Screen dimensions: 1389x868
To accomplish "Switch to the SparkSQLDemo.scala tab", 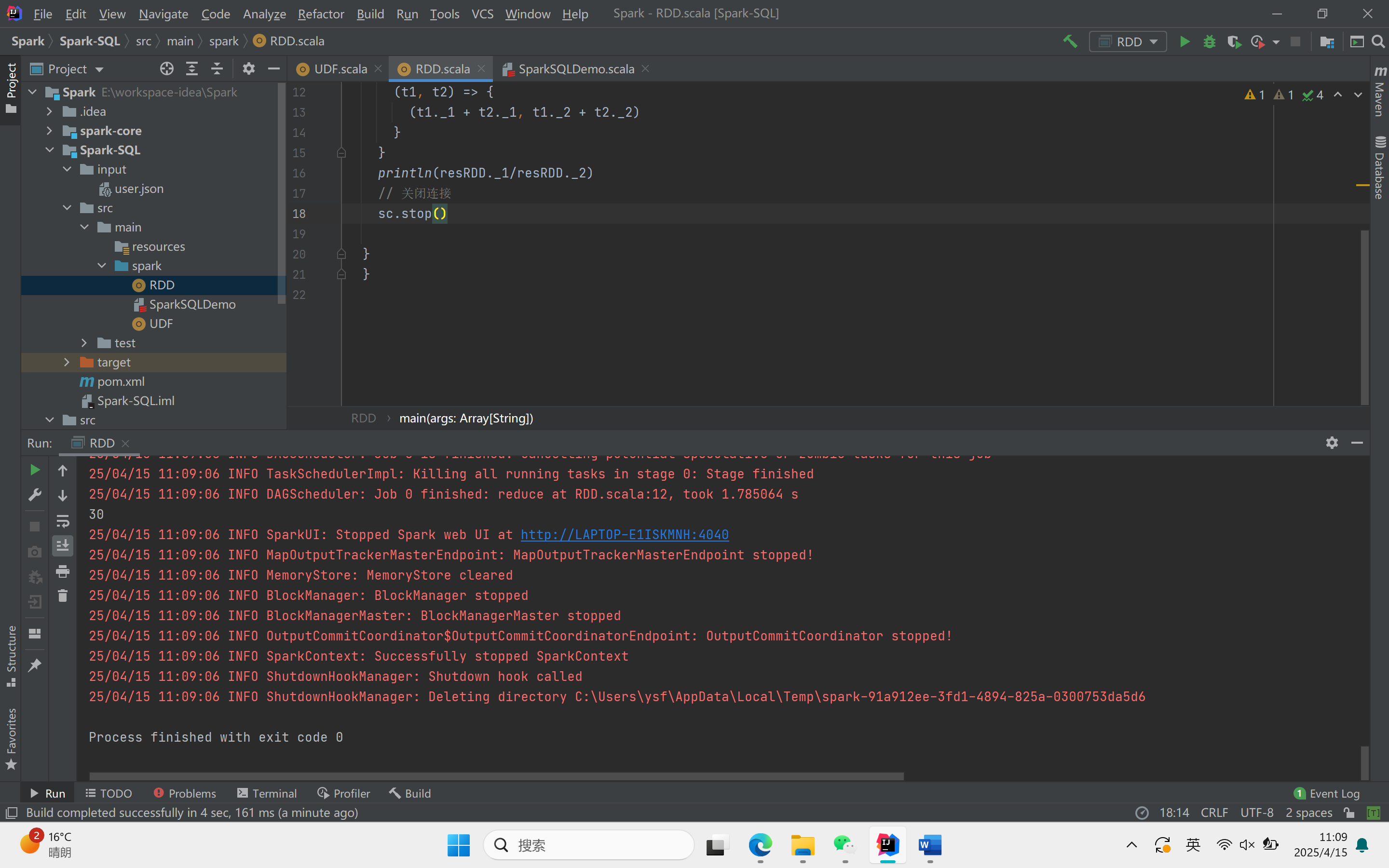I will pos(576,69).
